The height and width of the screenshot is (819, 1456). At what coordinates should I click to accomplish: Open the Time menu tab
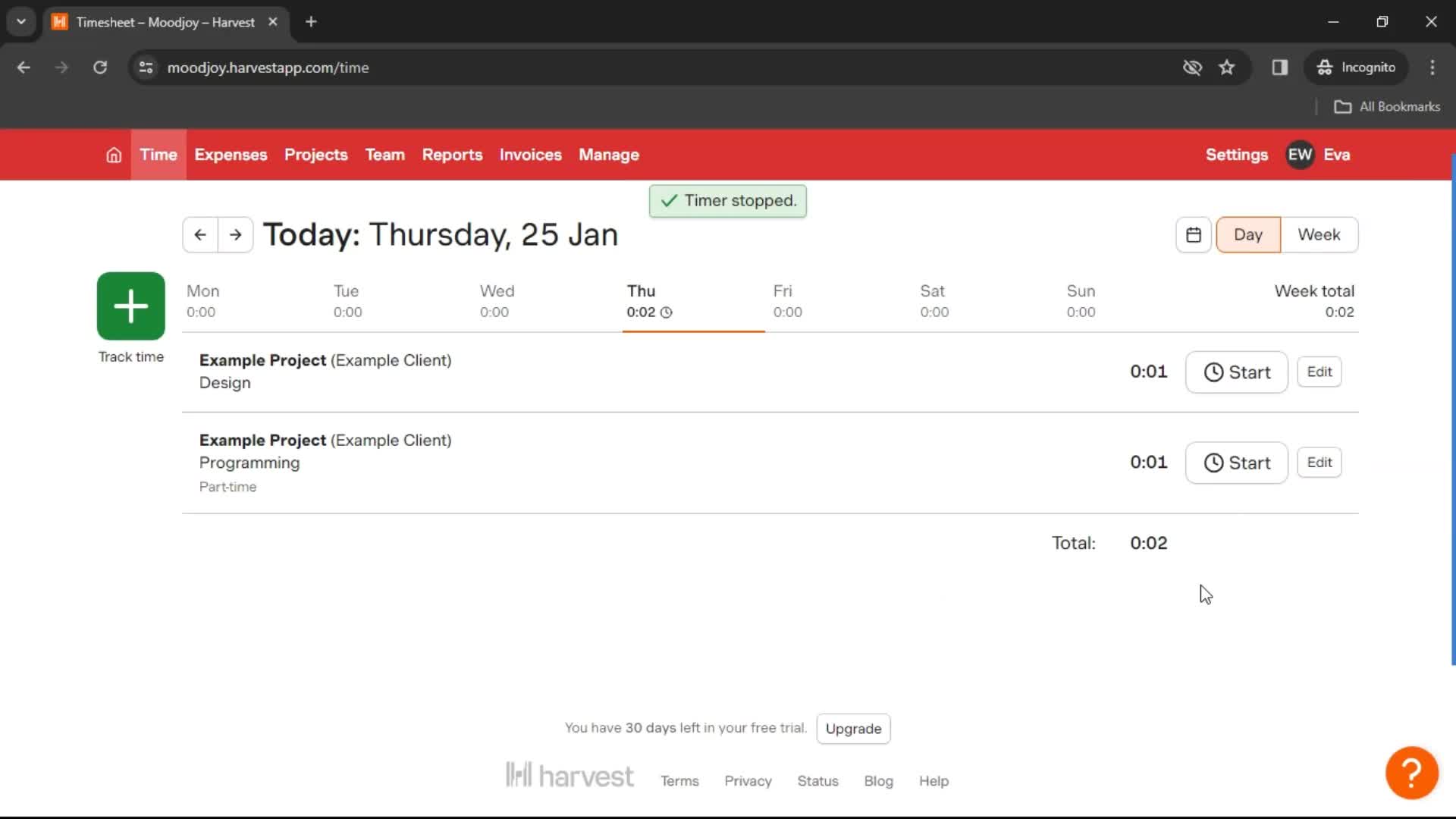[x=158, y=155]
